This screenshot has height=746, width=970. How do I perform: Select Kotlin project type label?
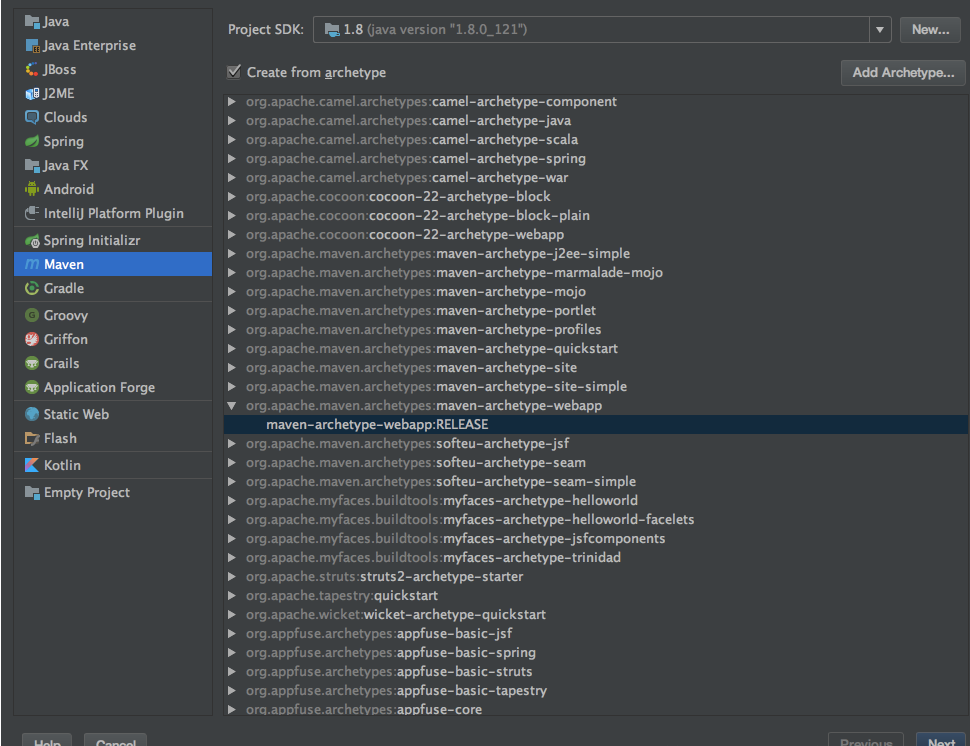pos(62,465)
